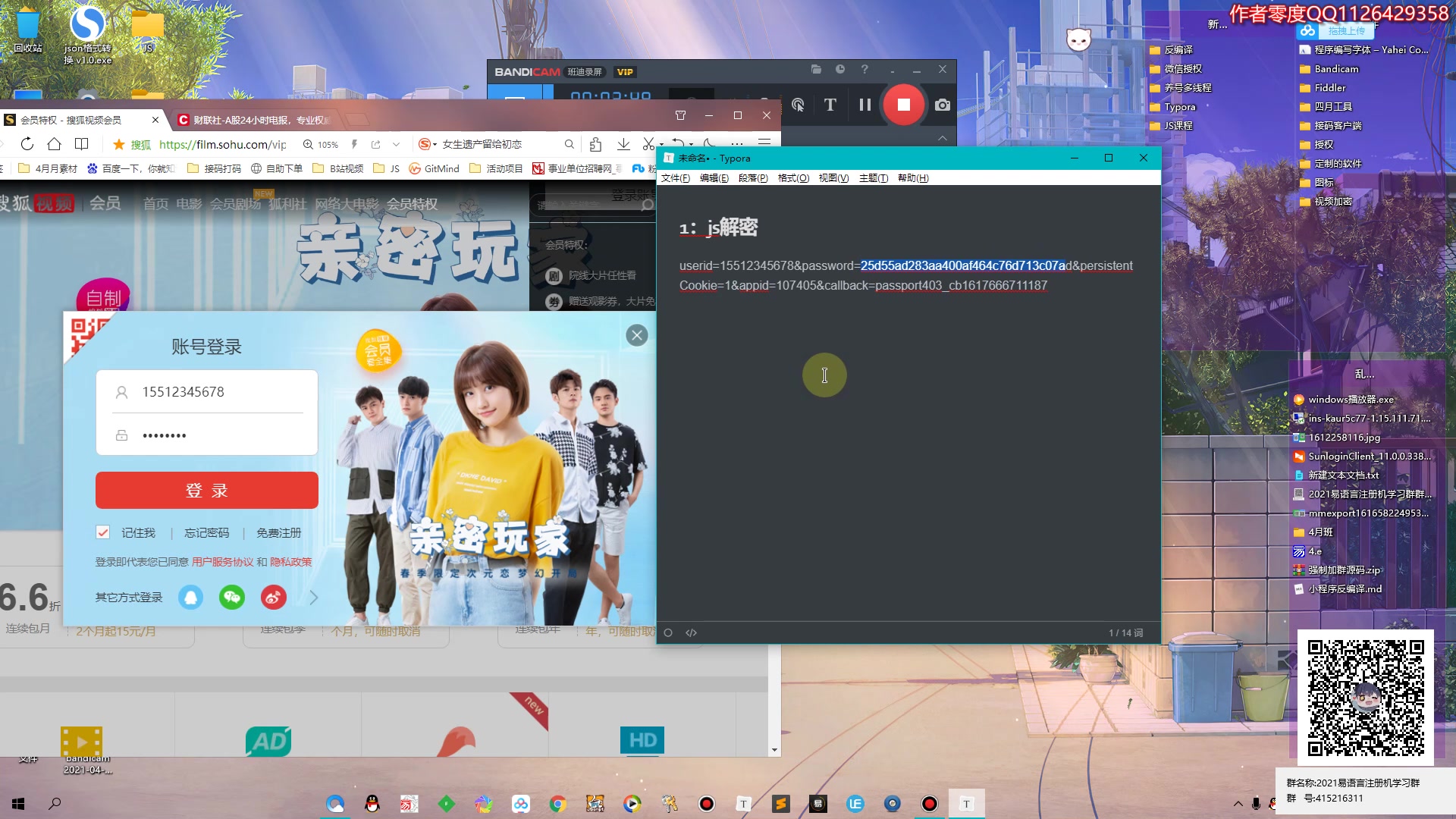The height and width of the screenshot is (819, 1456).
Task: Open the browser hamburger main menu
Action: (764, 143)
